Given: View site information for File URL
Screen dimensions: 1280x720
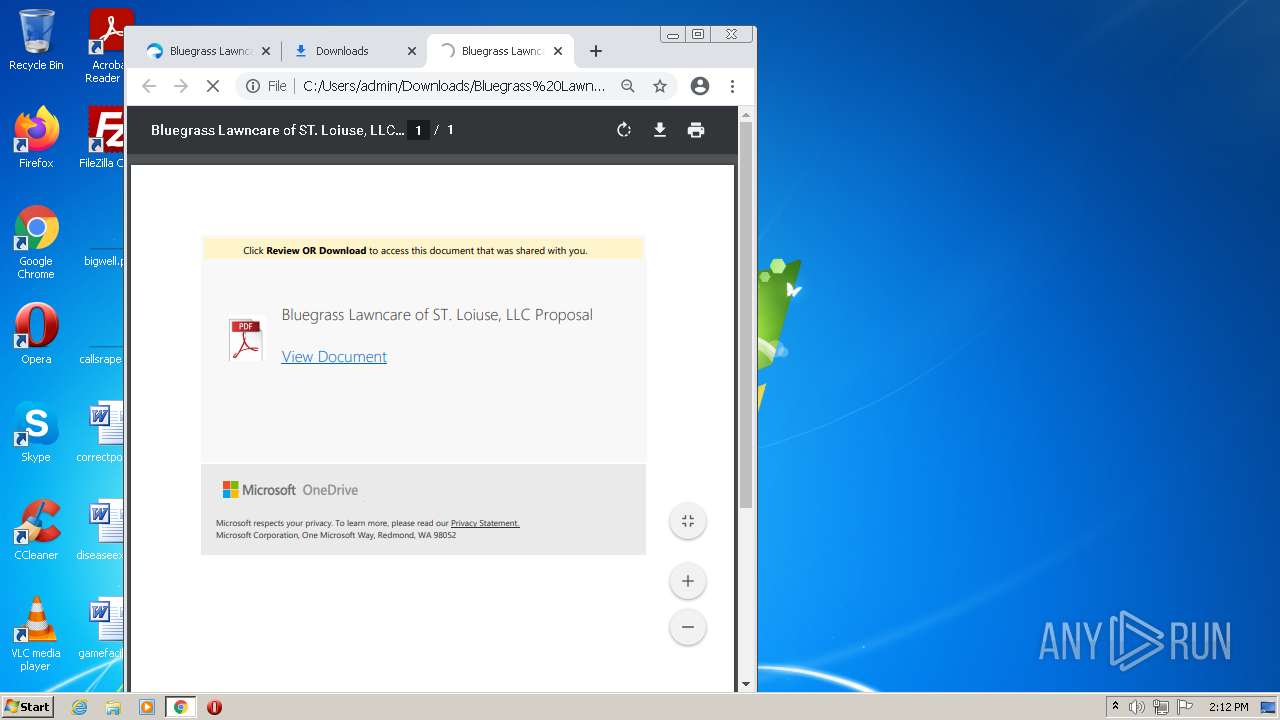Looking at the screenshot, I should (x=266, y=86).
